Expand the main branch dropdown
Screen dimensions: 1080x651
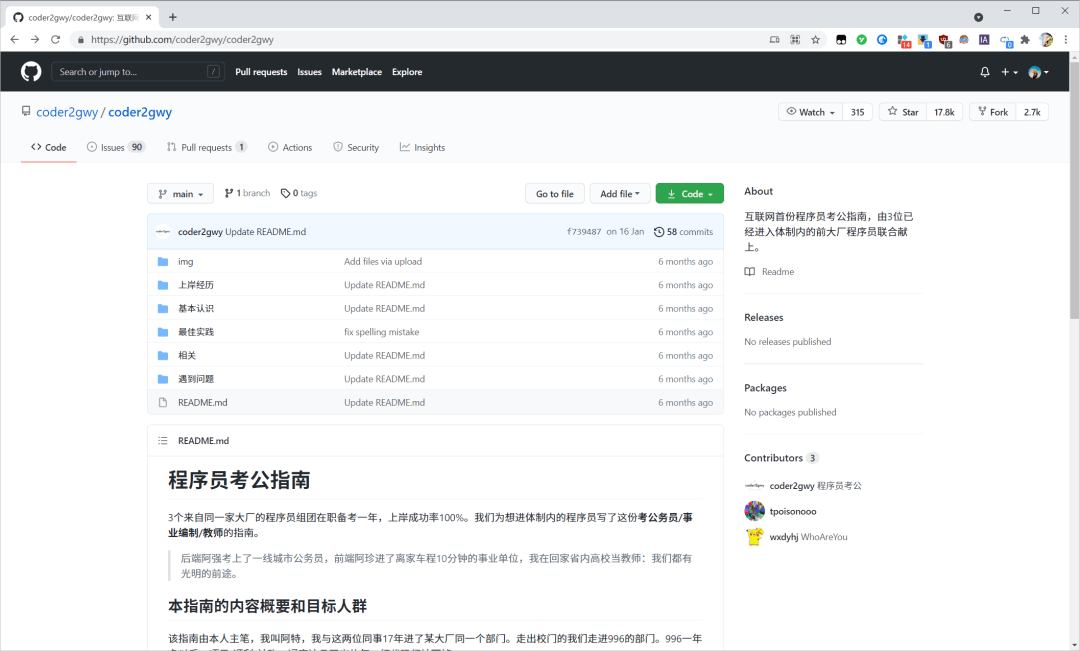point(180,194)
